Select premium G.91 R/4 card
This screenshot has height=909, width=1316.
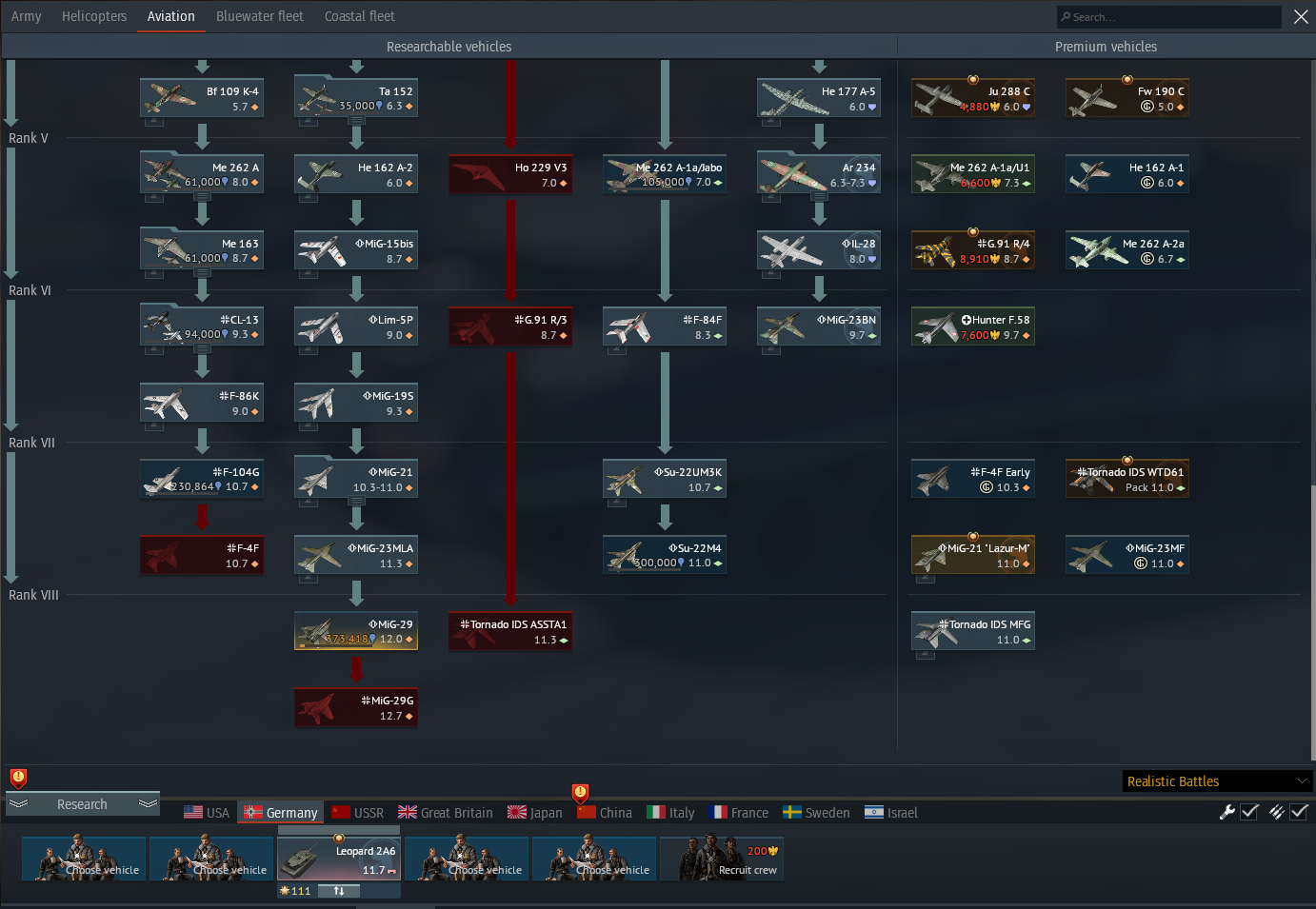pyautogui.click(x=973, y=250)
